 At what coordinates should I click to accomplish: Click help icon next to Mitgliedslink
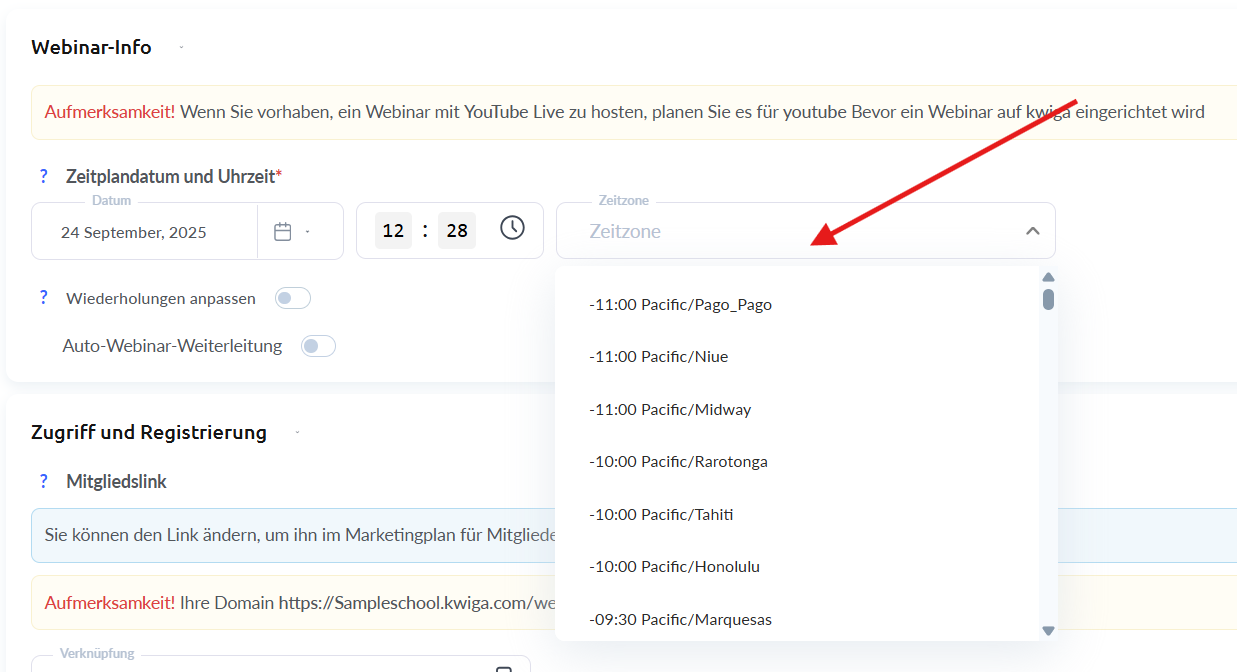(x=43, y=482)
